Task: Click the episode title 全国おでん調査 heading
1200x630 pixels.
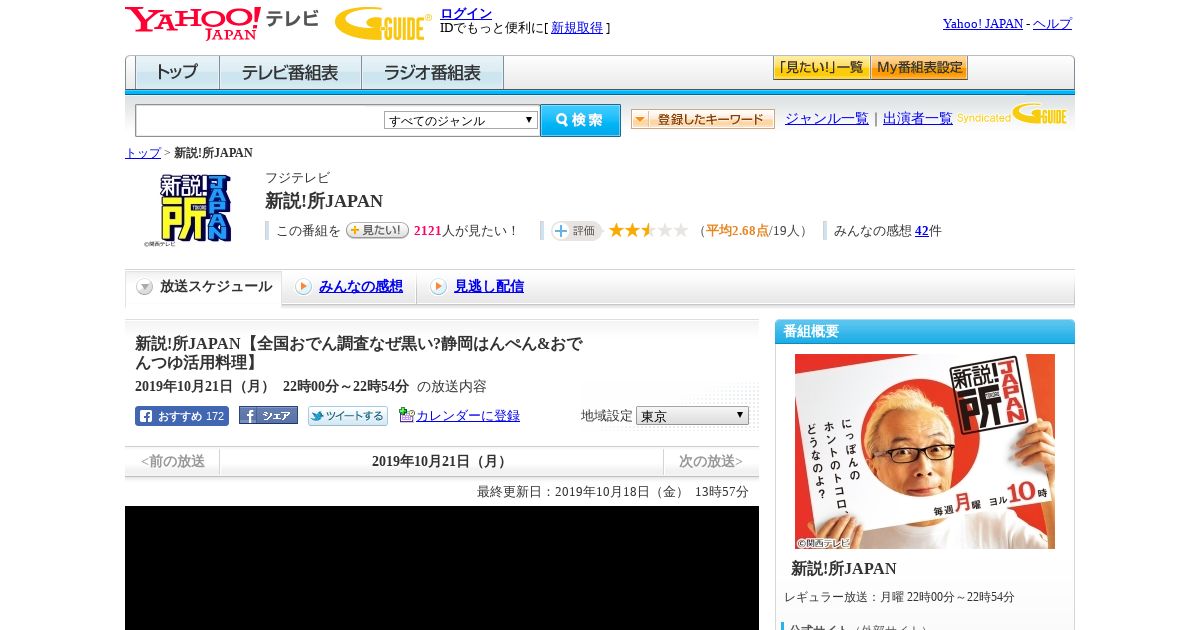Action: (359, 353)
